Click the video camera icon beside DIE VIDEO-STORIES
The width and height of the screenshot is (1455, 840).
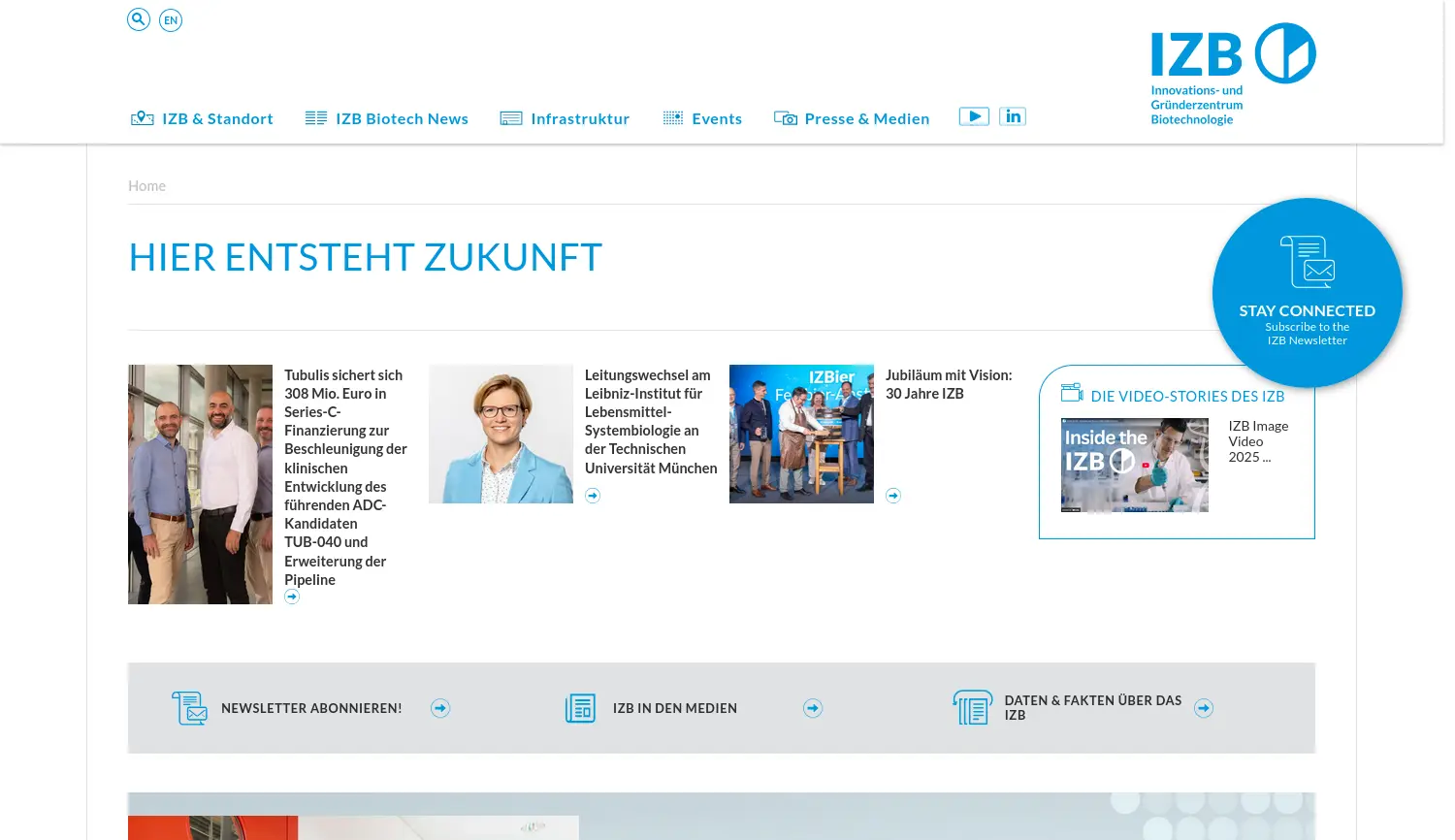(x=1072, y=393)
